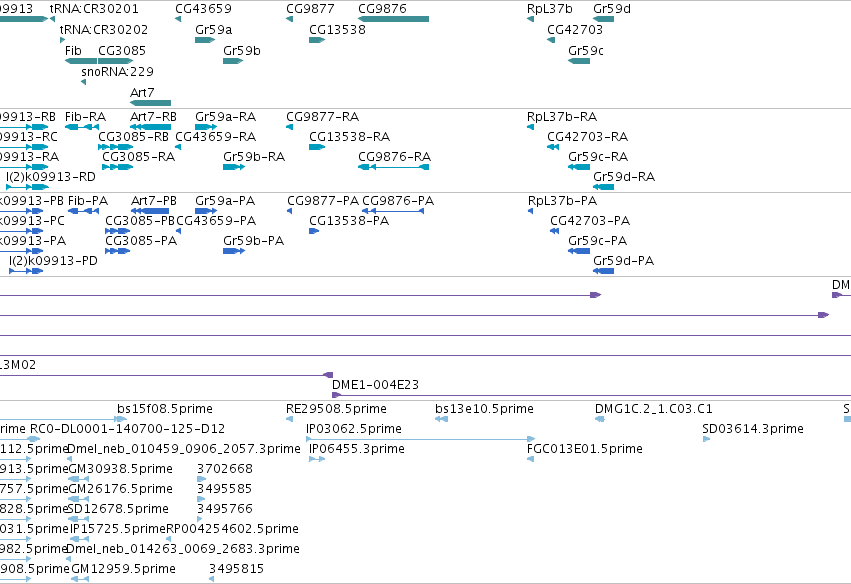Click the Gr59d gene glyph
Viewport: 851px width, 584px height.
pyautogui.click(x=604, y=19)
